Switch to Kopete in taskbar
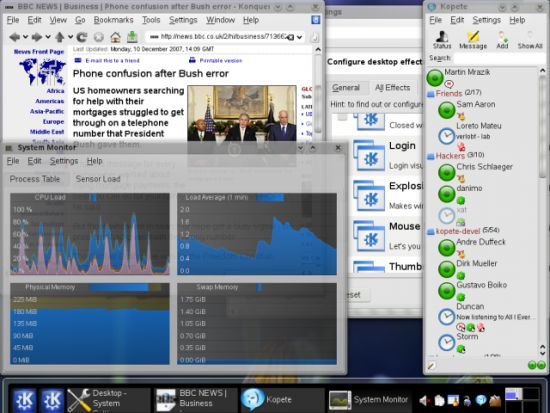The image size is (550, 413). point(282,399)
